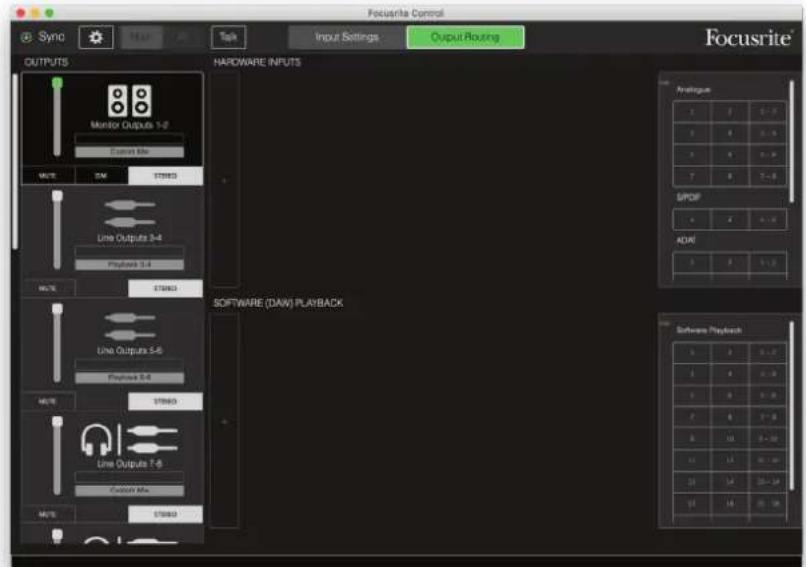Click the Software Playback panel scrollbar
806x567 pixels.
pos(792,405)
